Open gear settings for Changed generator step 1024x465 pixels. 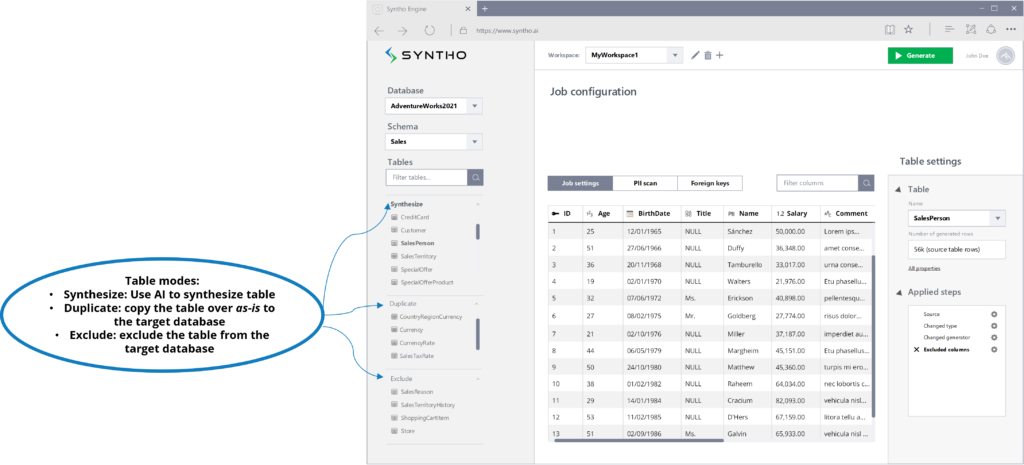(994, 338)
